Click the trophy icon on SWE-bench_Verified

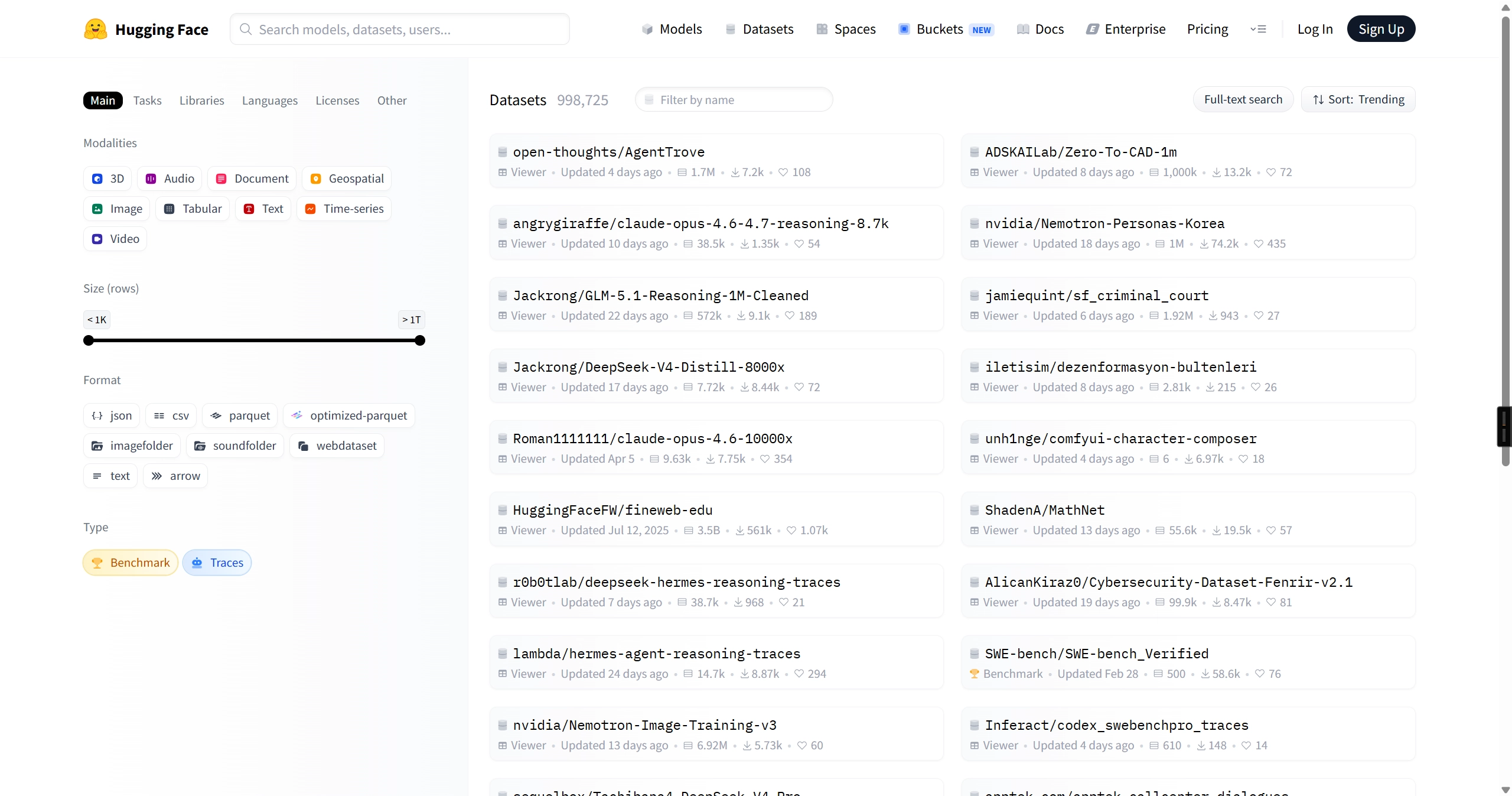975,674
